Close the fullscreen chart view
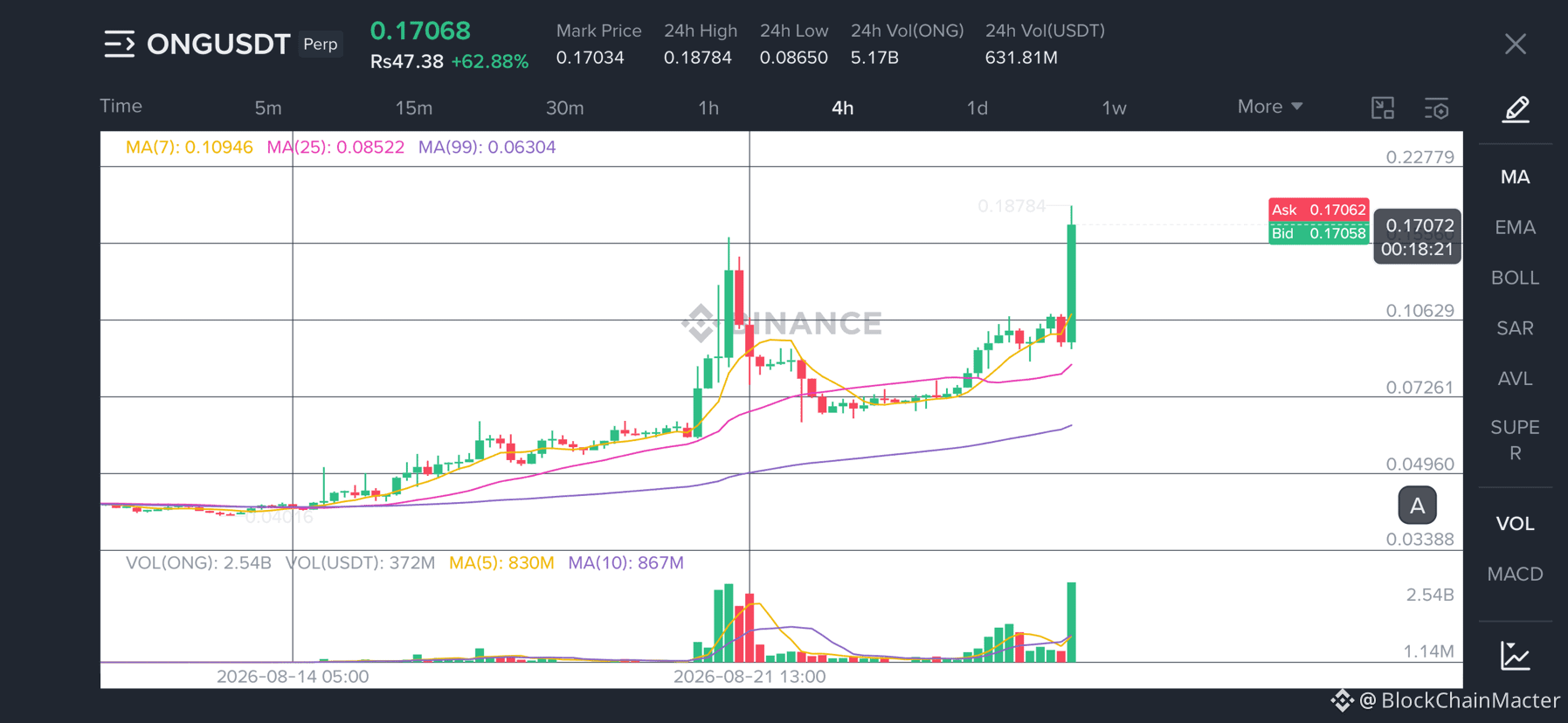1568x723 pixels. point(1516,44)
